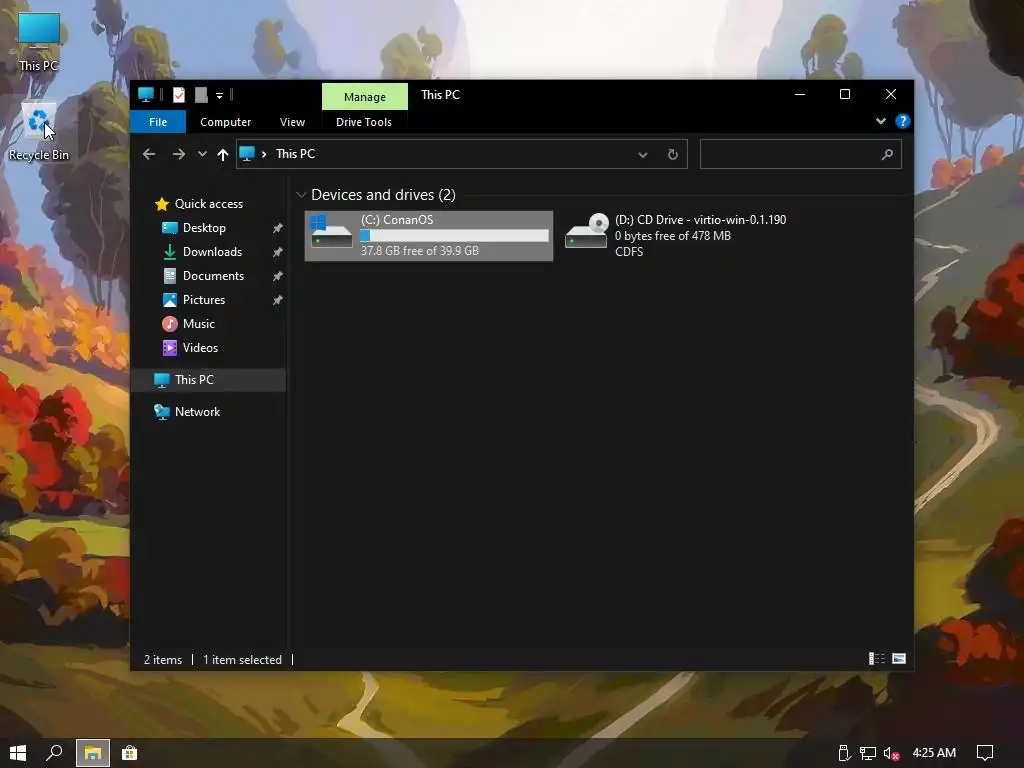Refresh the This PC view
The width and height of the screenshot is (1024, 768).
(x=673, y=155)
